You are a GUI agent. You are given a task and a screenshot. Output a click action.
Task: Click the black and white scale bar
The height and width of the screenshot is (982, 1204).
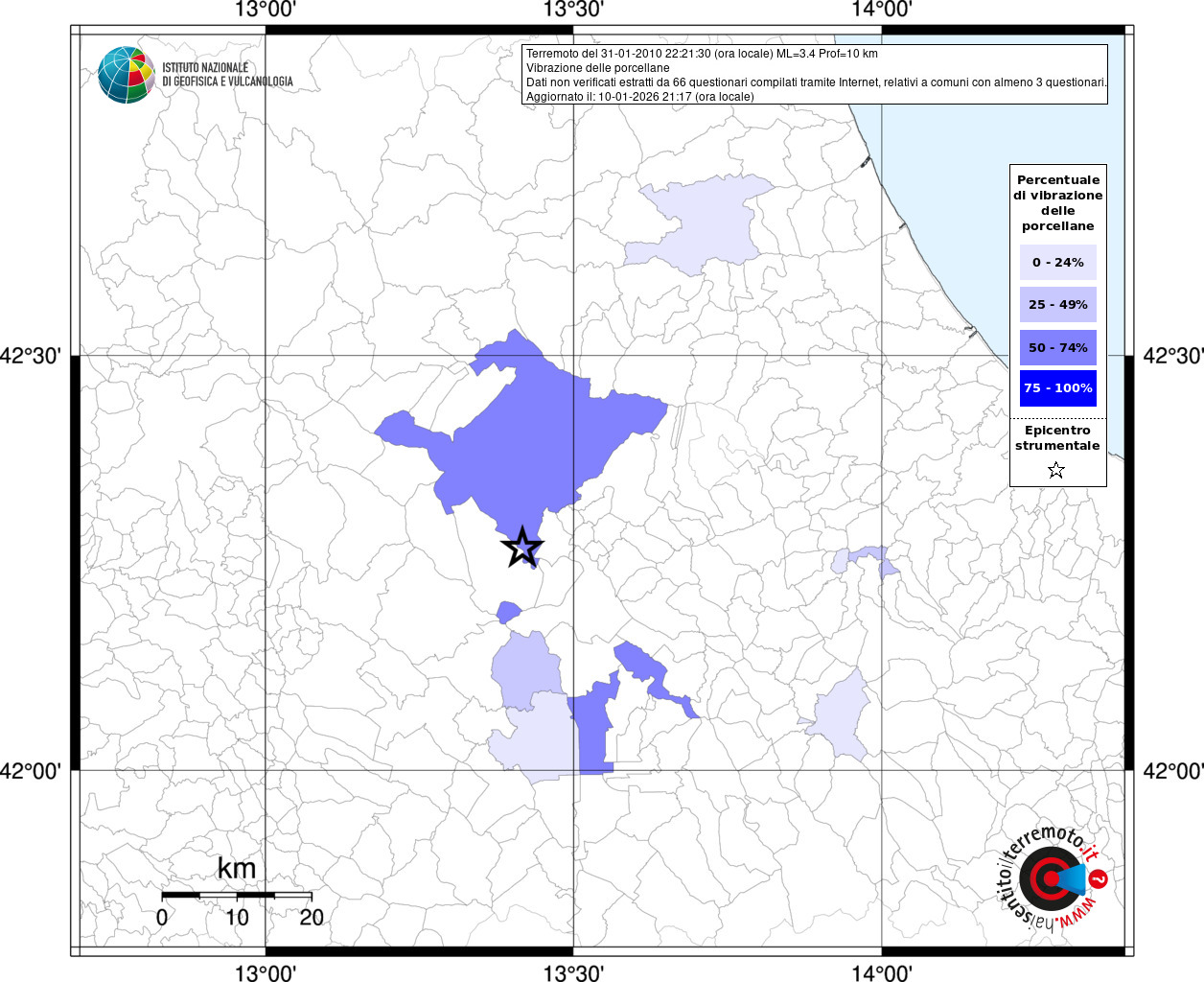[x=237, y=895]
